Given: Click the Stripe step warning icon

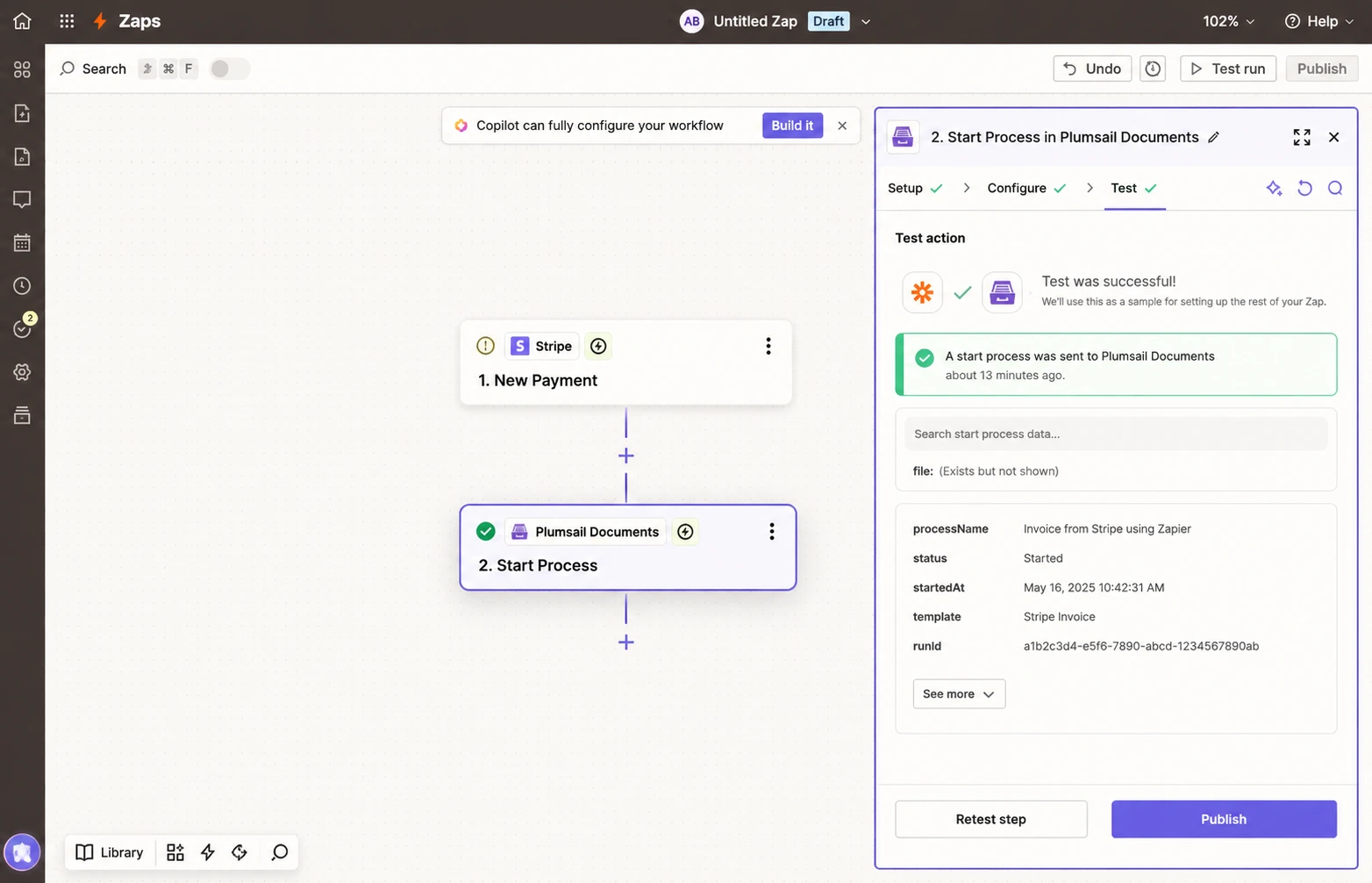Looking at the screenshot, I should coord(485,346).
